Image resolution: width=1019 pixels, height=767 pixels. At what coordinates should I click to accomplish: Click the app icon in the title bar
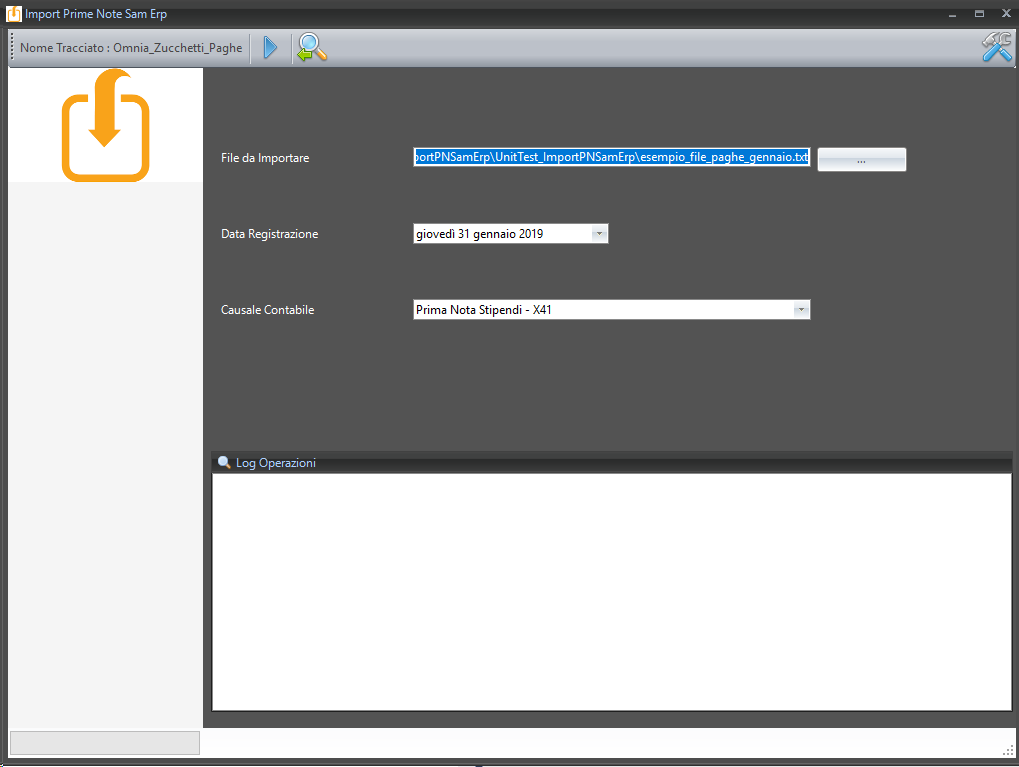13,14
